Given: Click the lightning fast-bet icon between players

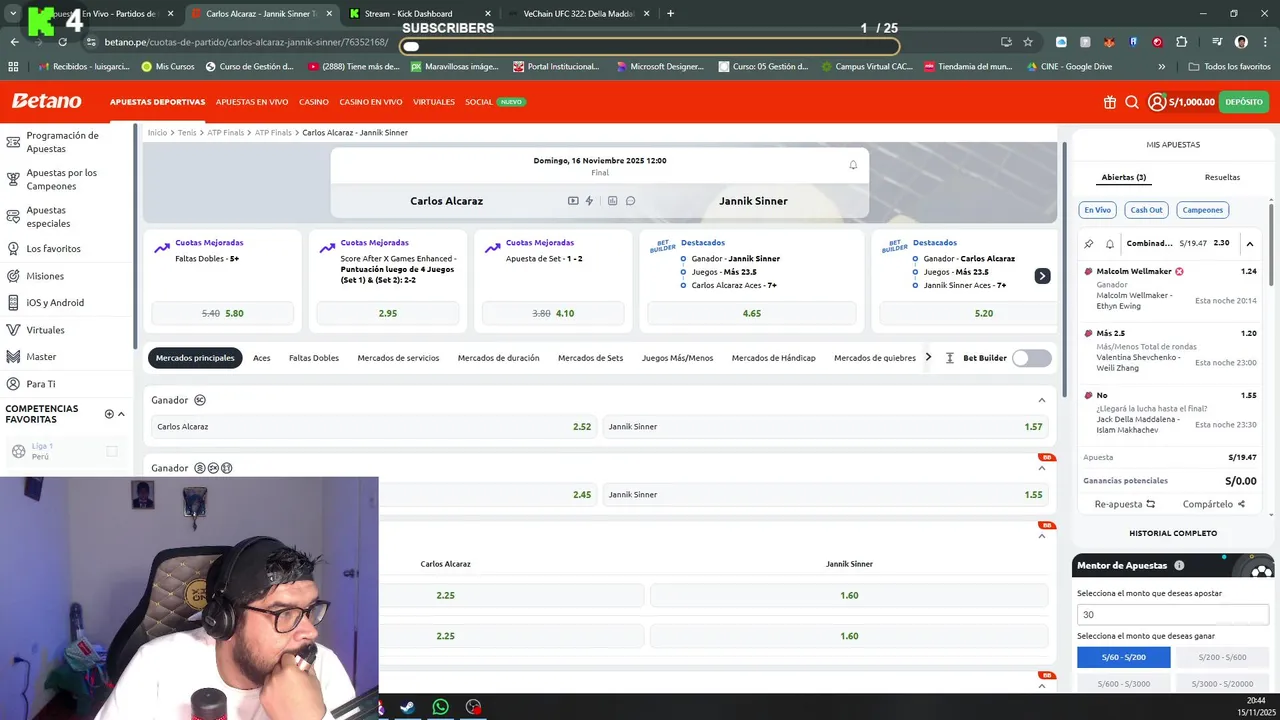Looking at the screenshot, I should [x=589, y=201].
